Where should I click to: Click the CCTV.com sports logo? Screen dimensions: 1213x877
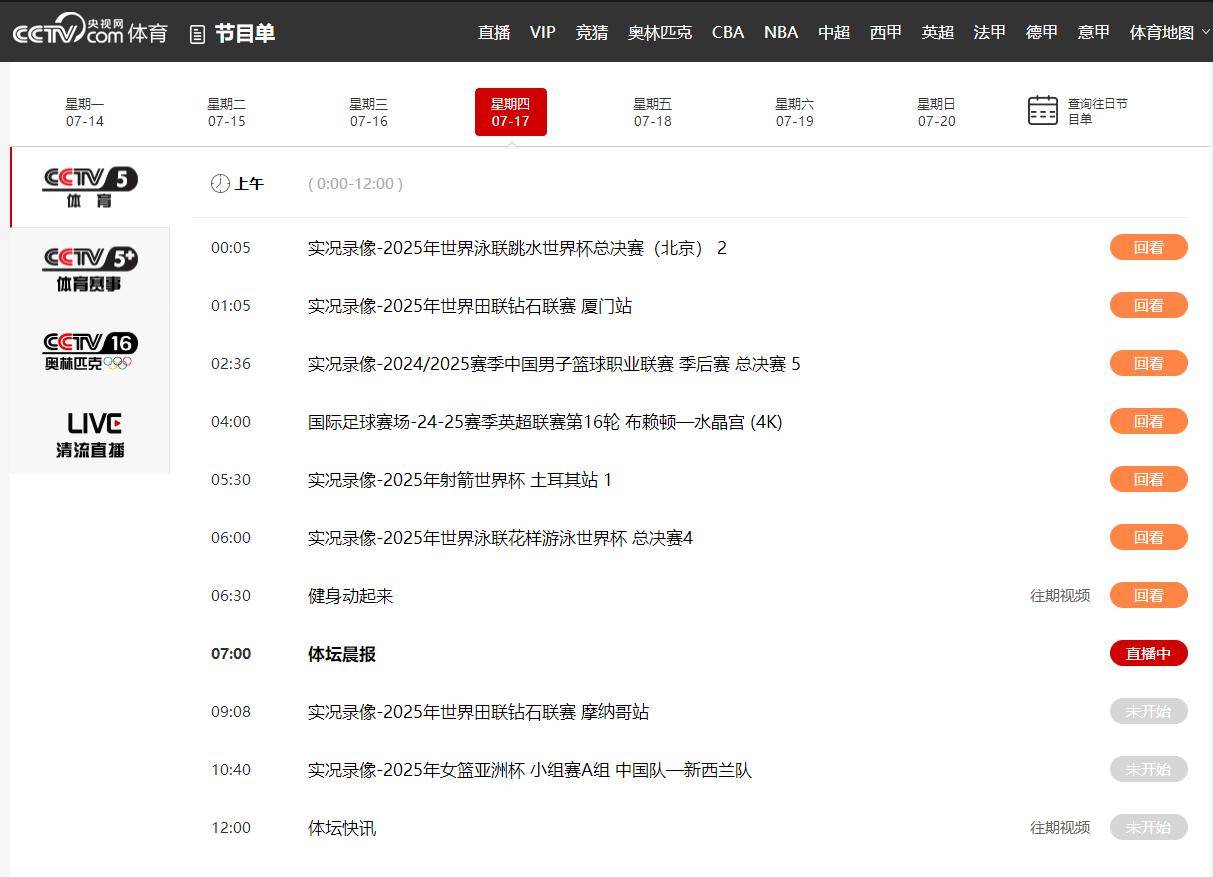pyautogui.click(x=90, y=31)
